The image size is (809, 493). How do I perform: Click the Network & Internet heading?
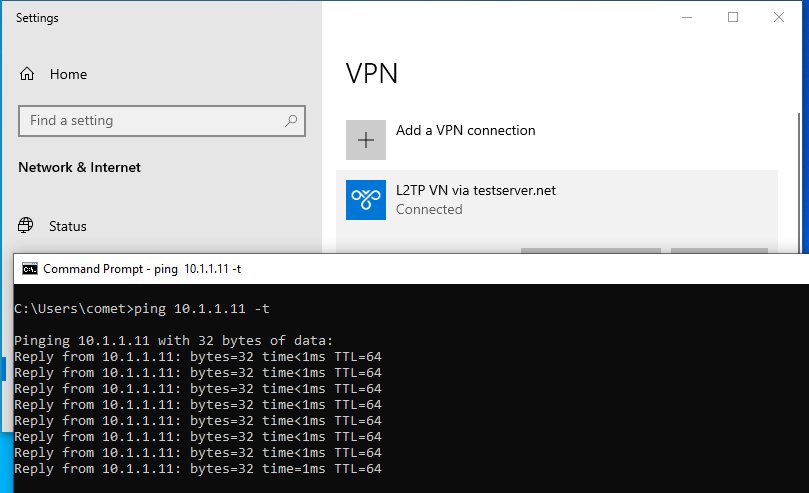[x=79, y=168]
